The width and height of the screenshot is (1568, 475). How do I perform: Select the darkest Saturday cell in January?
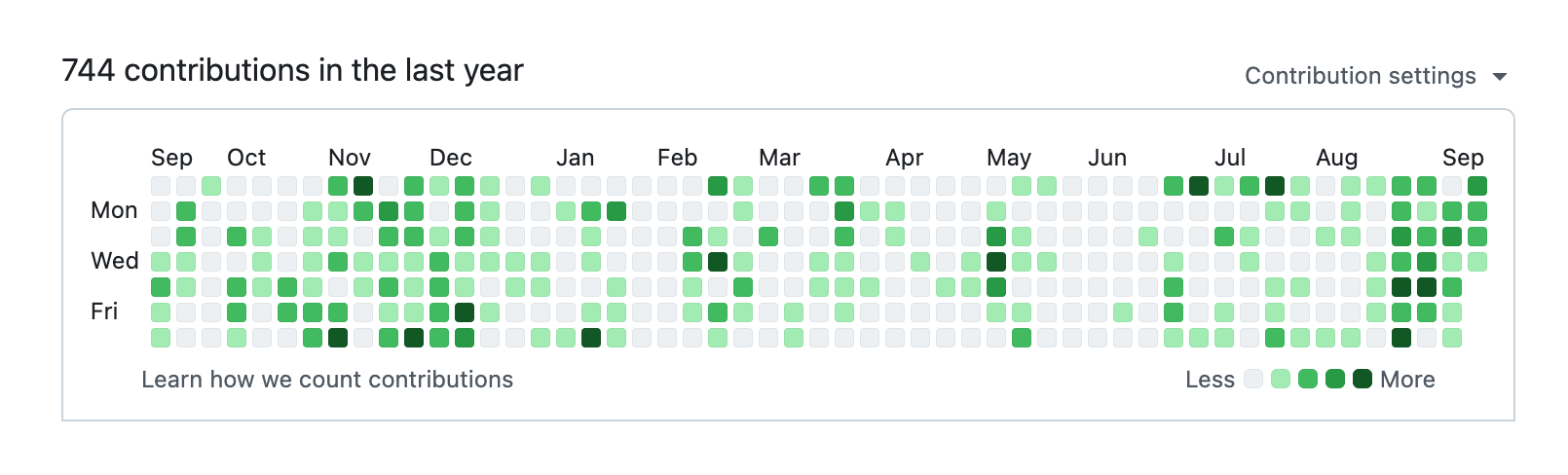click(x=591, y=338)
